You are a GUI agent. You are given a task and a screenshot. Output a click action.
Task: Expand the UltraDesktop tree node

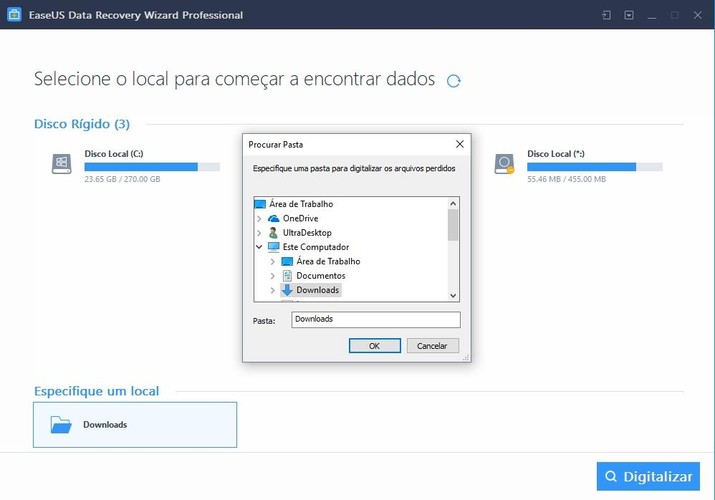259,233
